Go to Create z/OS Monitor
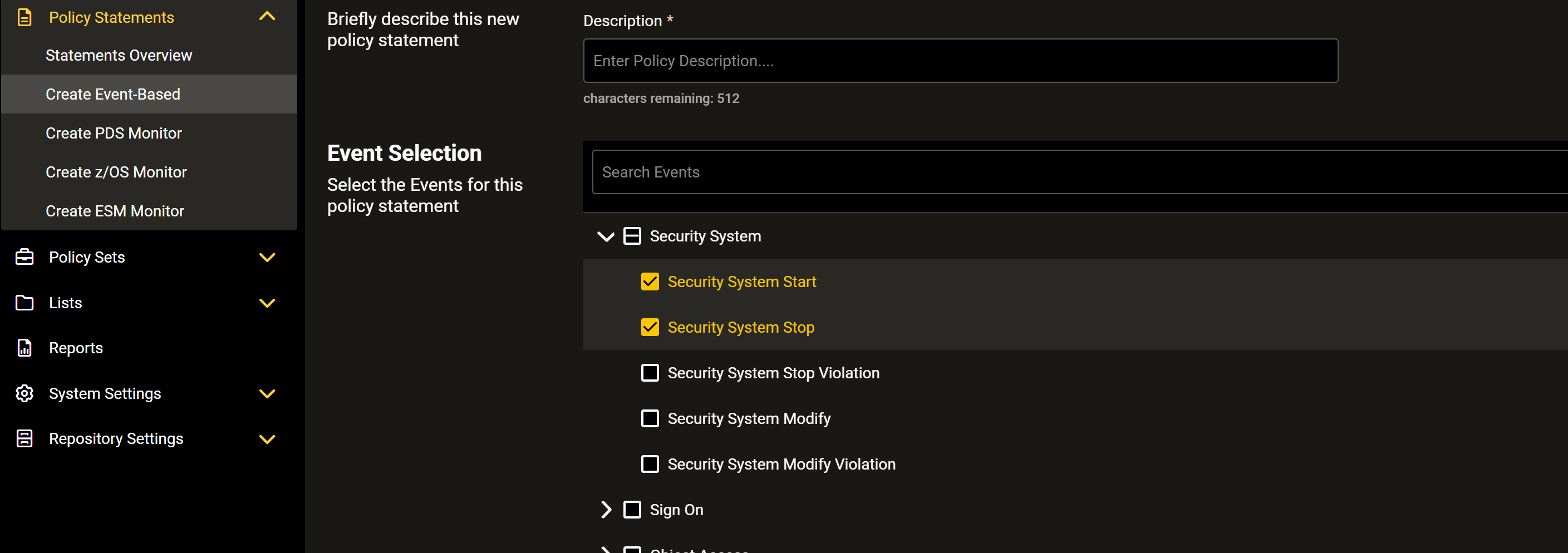Screen dimensions: 1568x553 116,172
